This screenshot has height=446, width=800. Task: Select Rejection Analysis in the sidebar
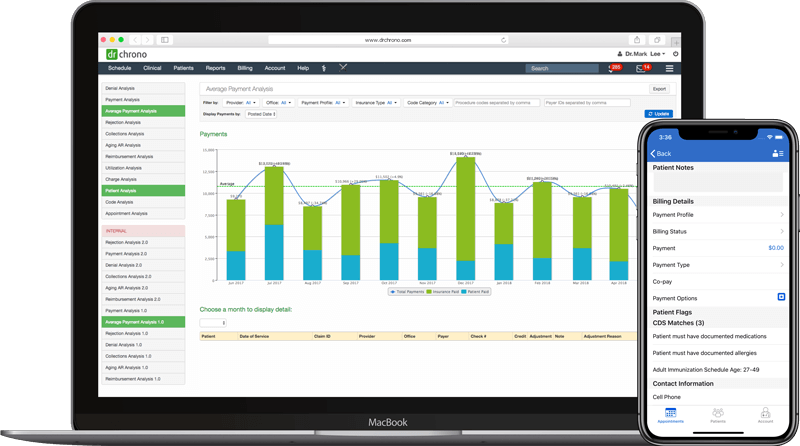tap(143, 122)
